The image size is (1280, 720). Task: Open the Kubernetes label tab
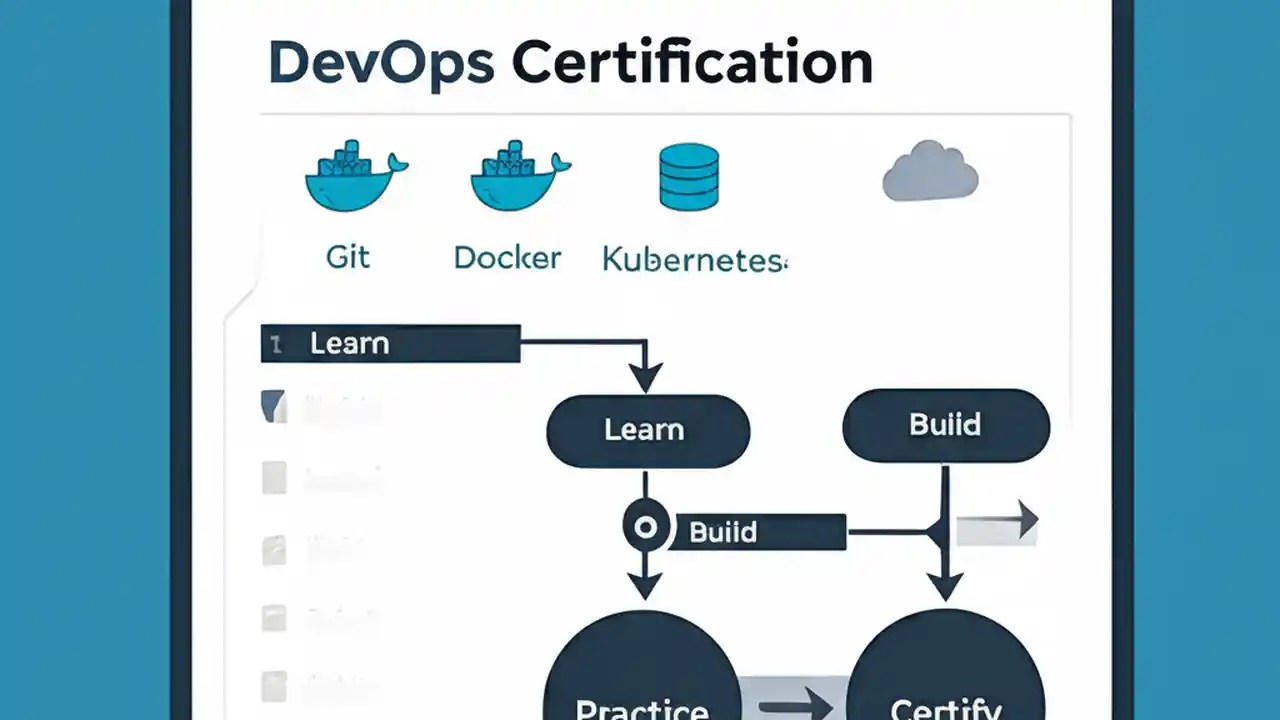point(693,260)
